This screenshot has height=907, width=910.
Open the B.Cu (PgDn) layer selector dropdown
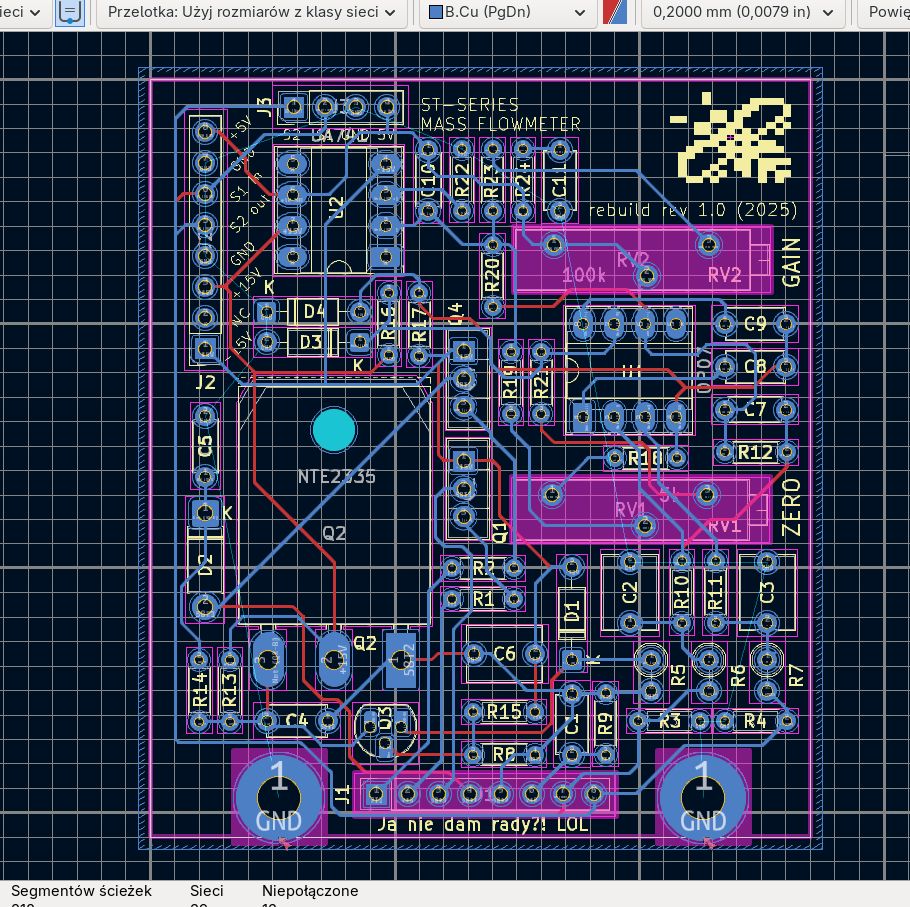[x=510, y=12]
